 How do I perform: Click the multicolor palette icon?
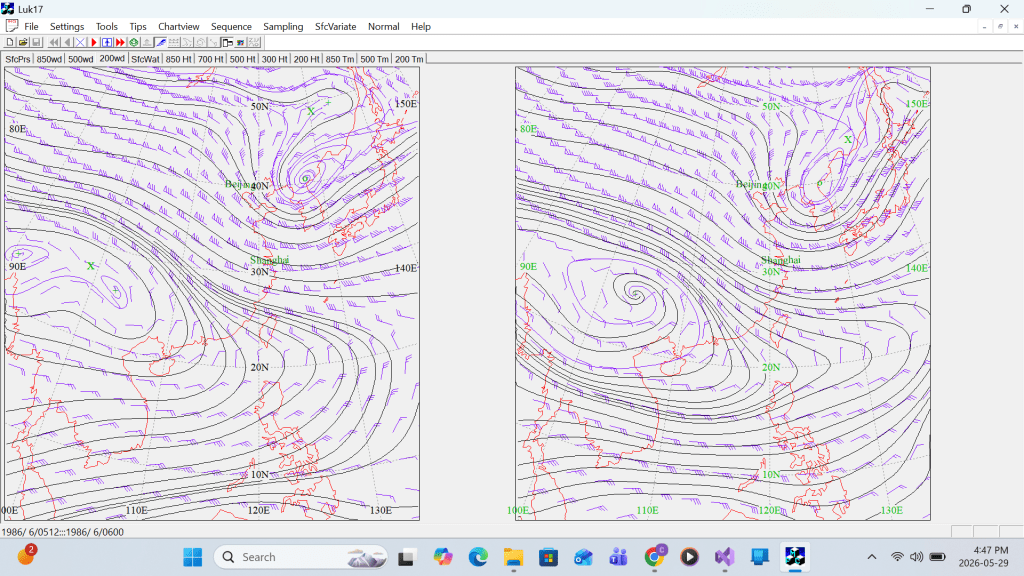click(240, 42)
